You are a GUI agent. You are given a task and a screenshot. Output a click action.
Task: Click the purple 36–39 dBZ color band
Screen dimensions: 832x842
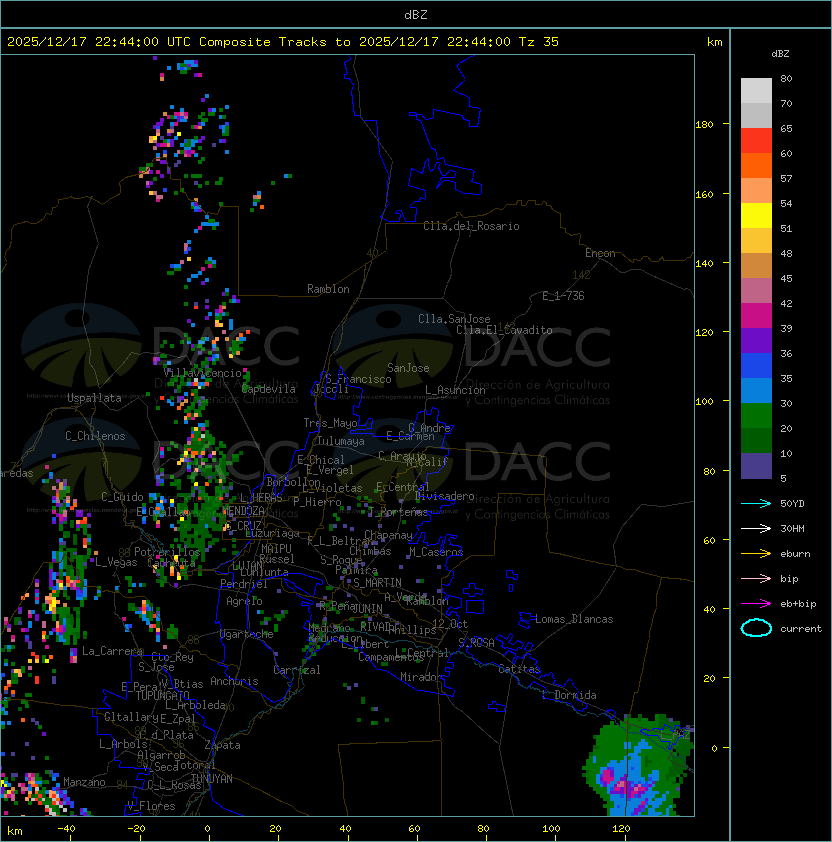click(756, 340)
